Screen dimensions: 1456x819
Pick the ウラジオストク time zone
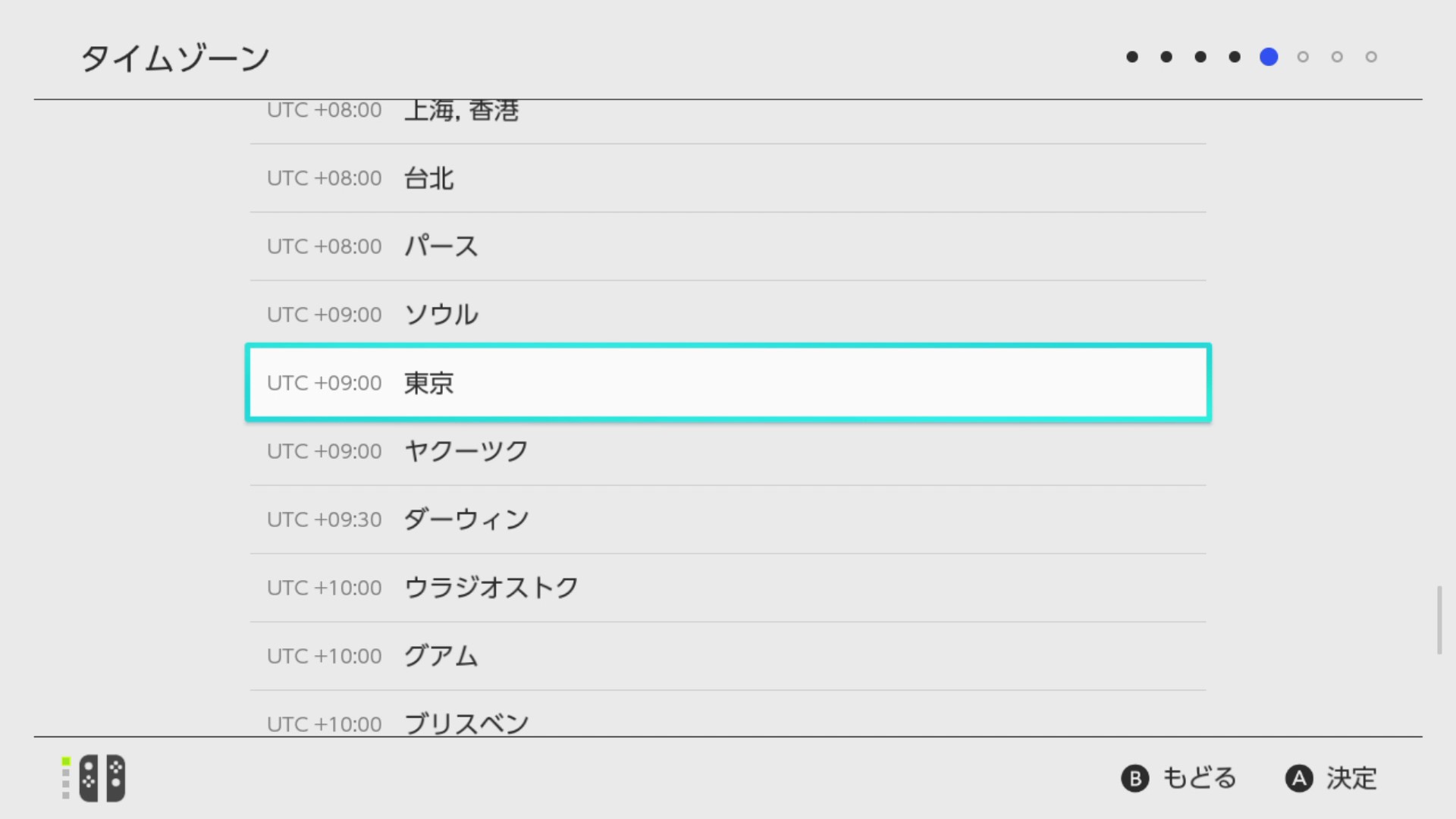pos(728,588)
